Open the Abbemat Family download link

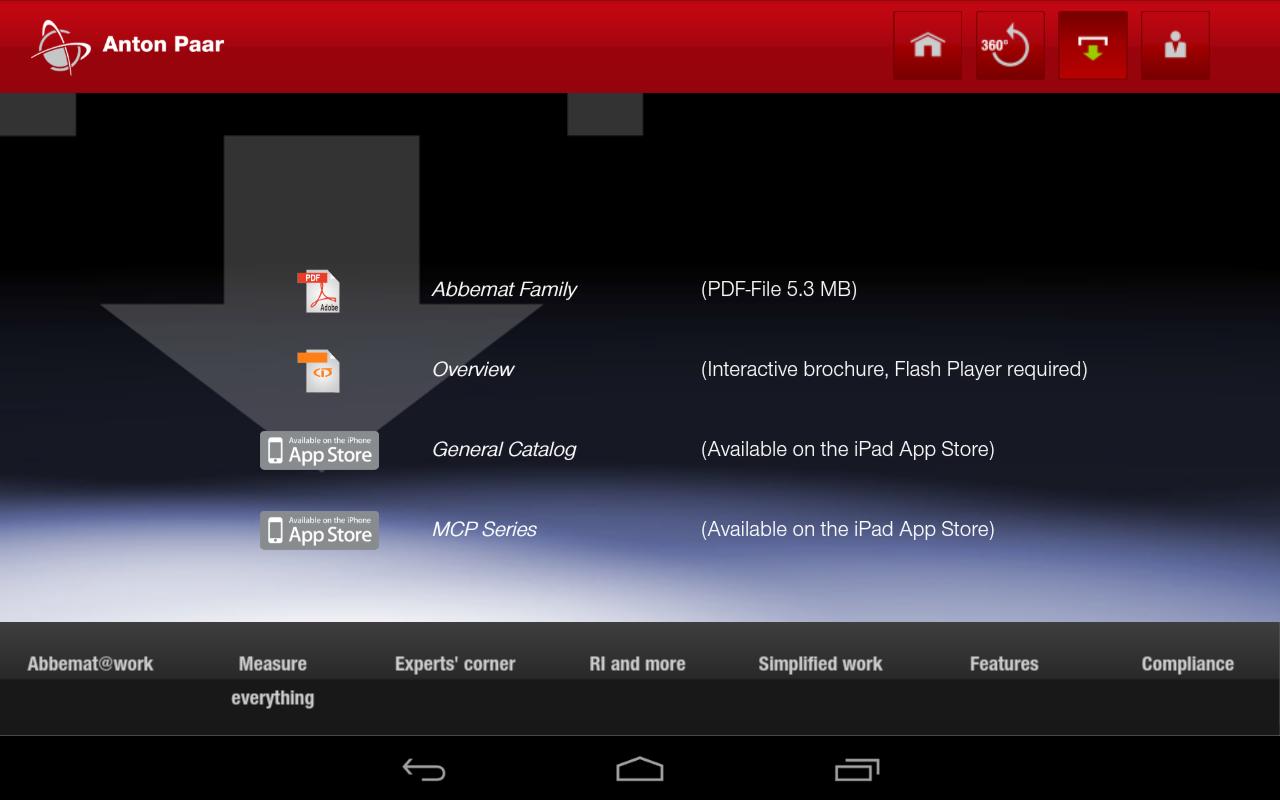point(504,290)
